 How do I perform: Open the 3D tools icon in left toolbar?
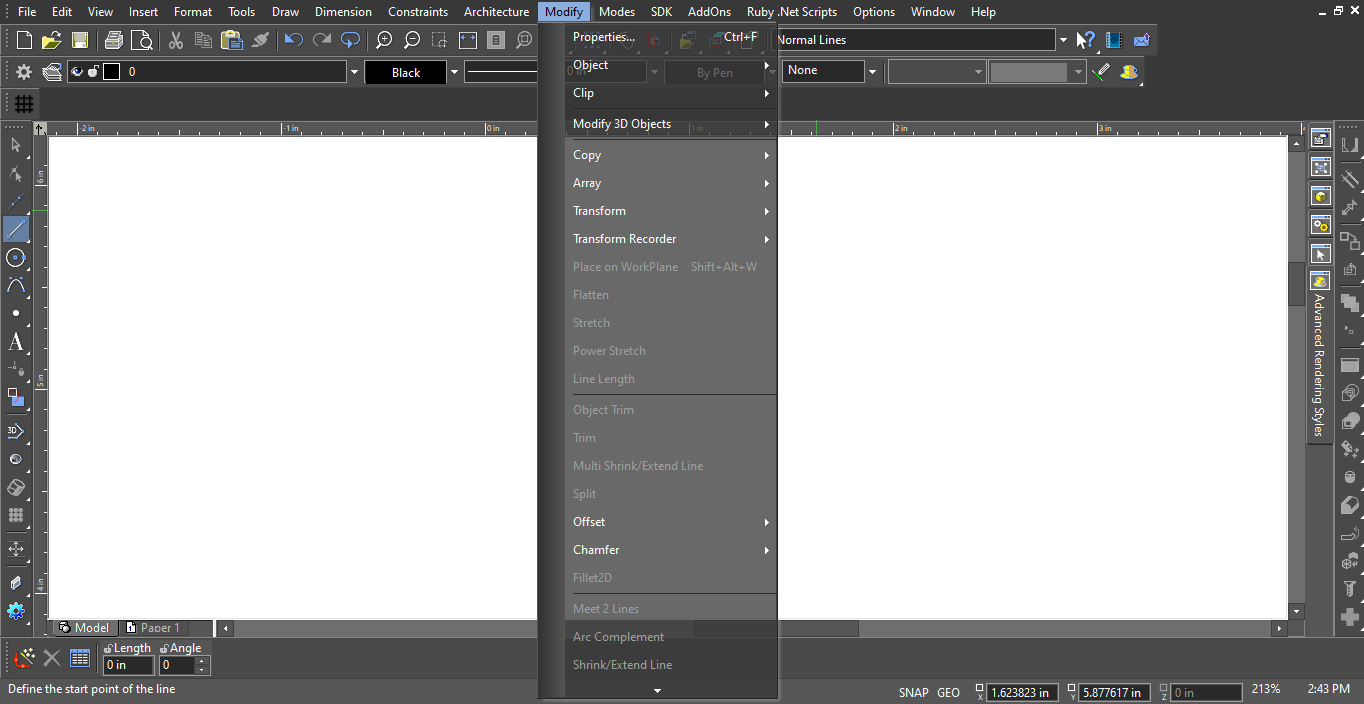(x=16, y=431)
